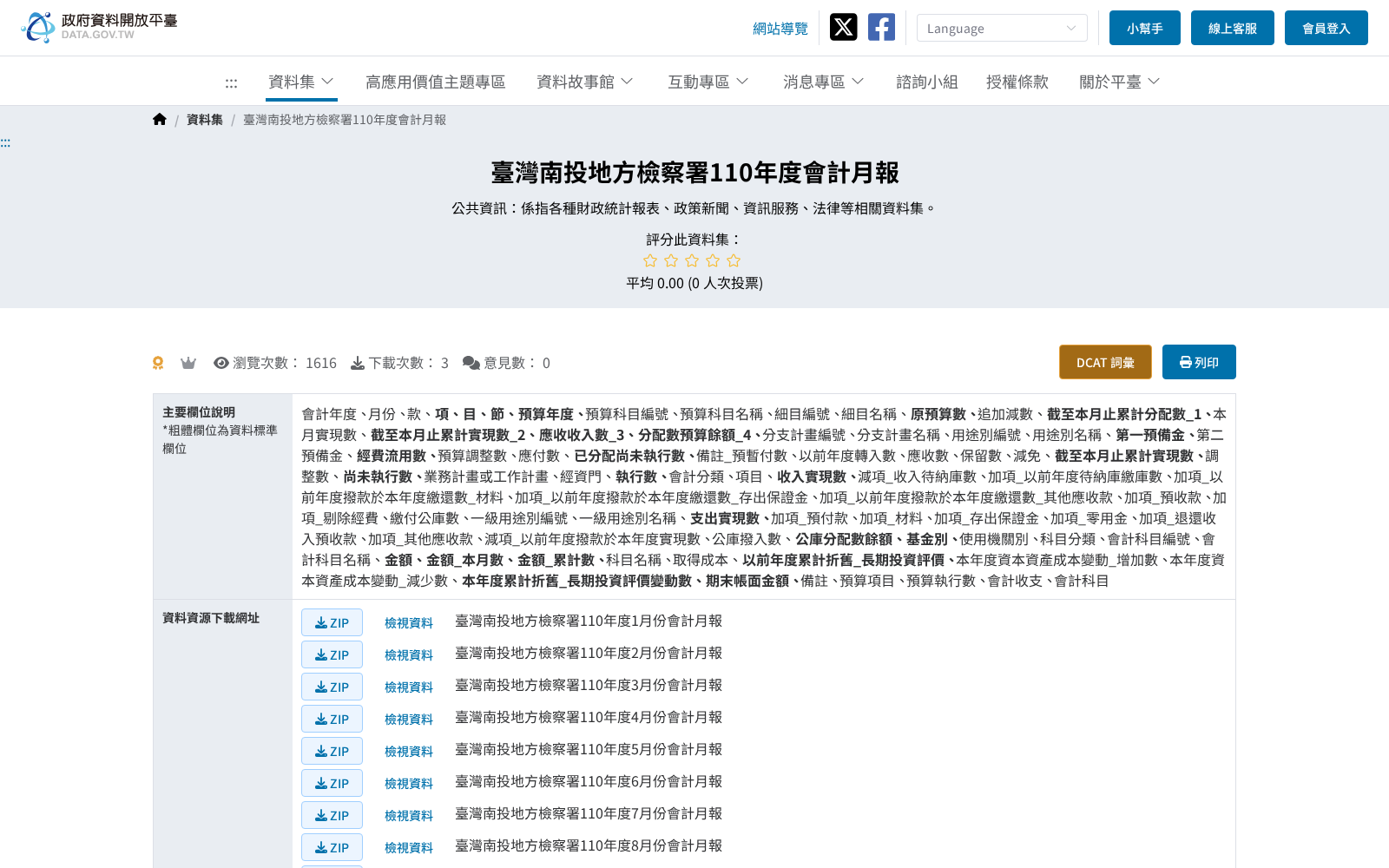This screenshot has height=868, width=1389.
Task: Click the 評分此資料集 label
Action: (694, 239)
